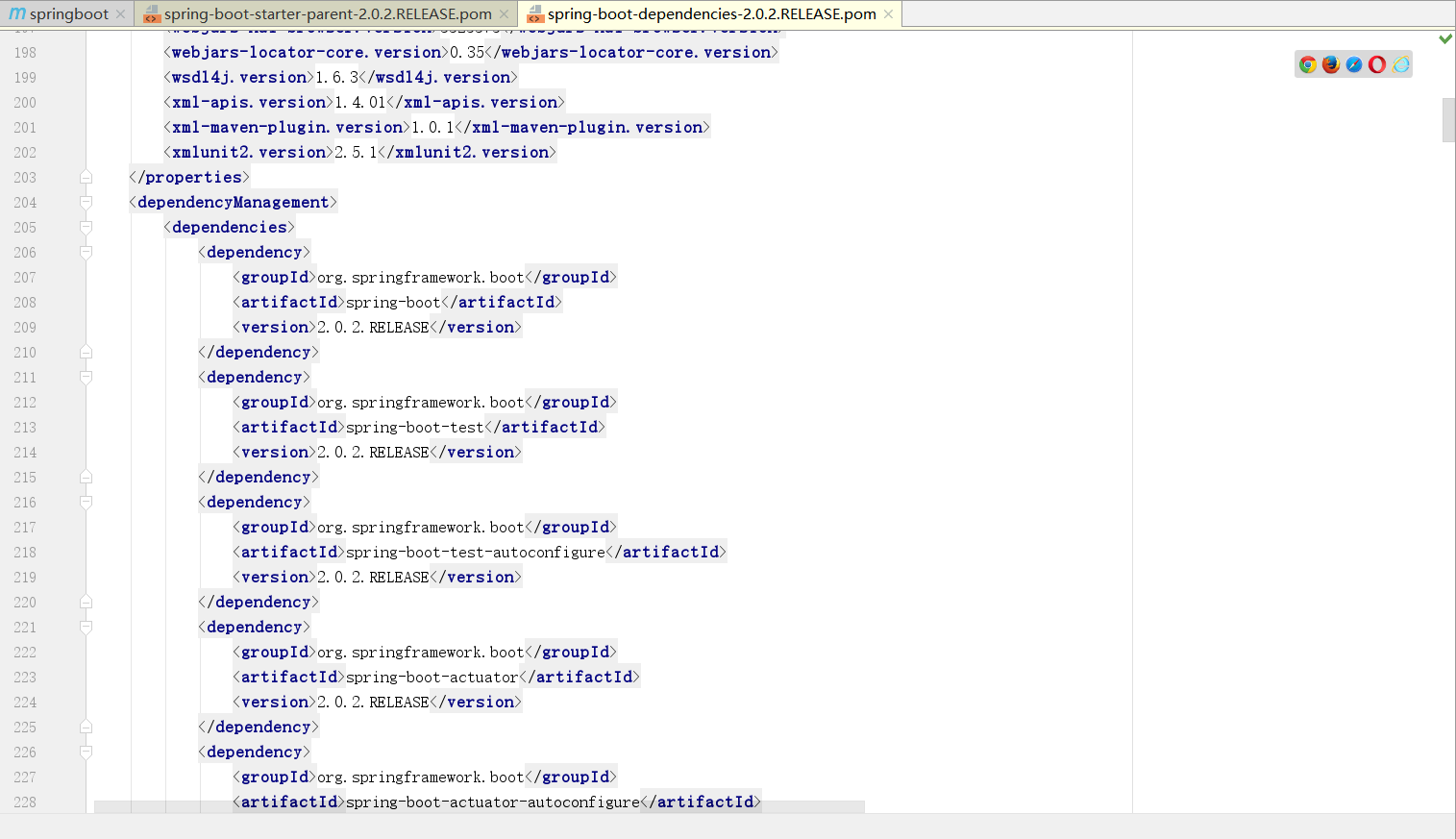This screenshot has height=839, width=1456.
Task: Click version 2.0.2.RELEASE on line 214
Action: 373,452
